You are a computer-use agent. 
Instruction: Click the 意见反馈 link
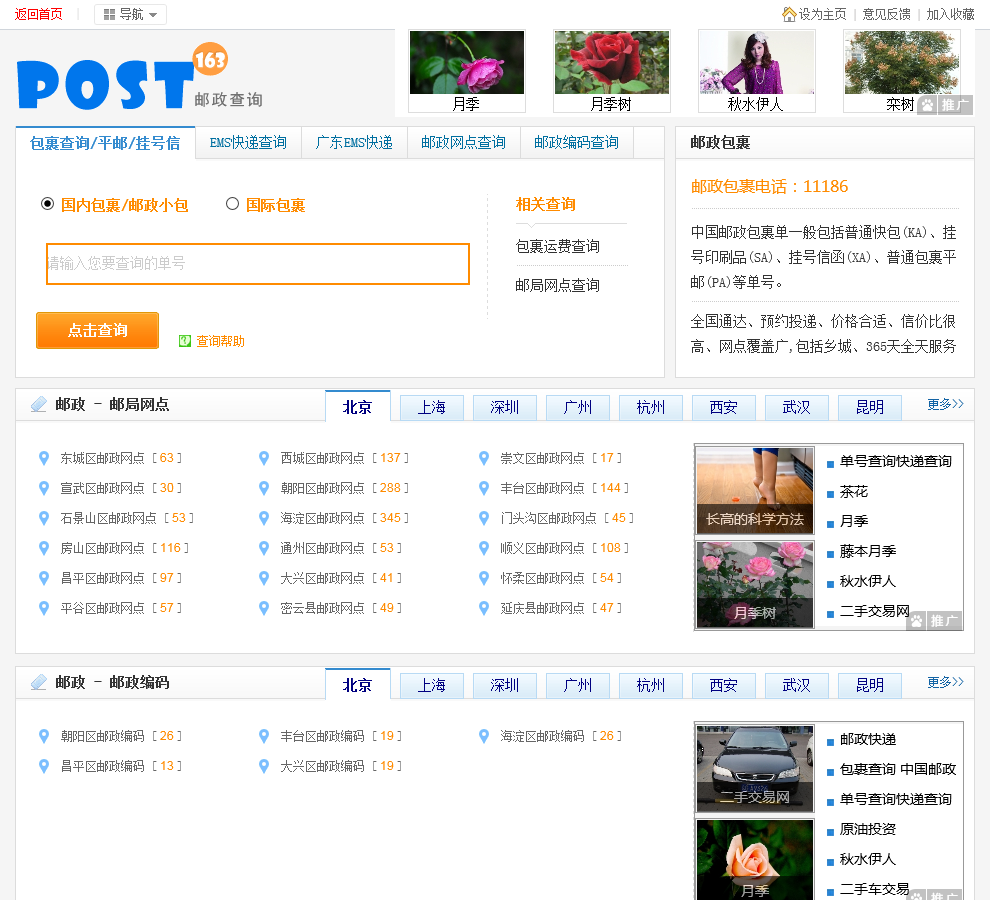tap(886, 14)
